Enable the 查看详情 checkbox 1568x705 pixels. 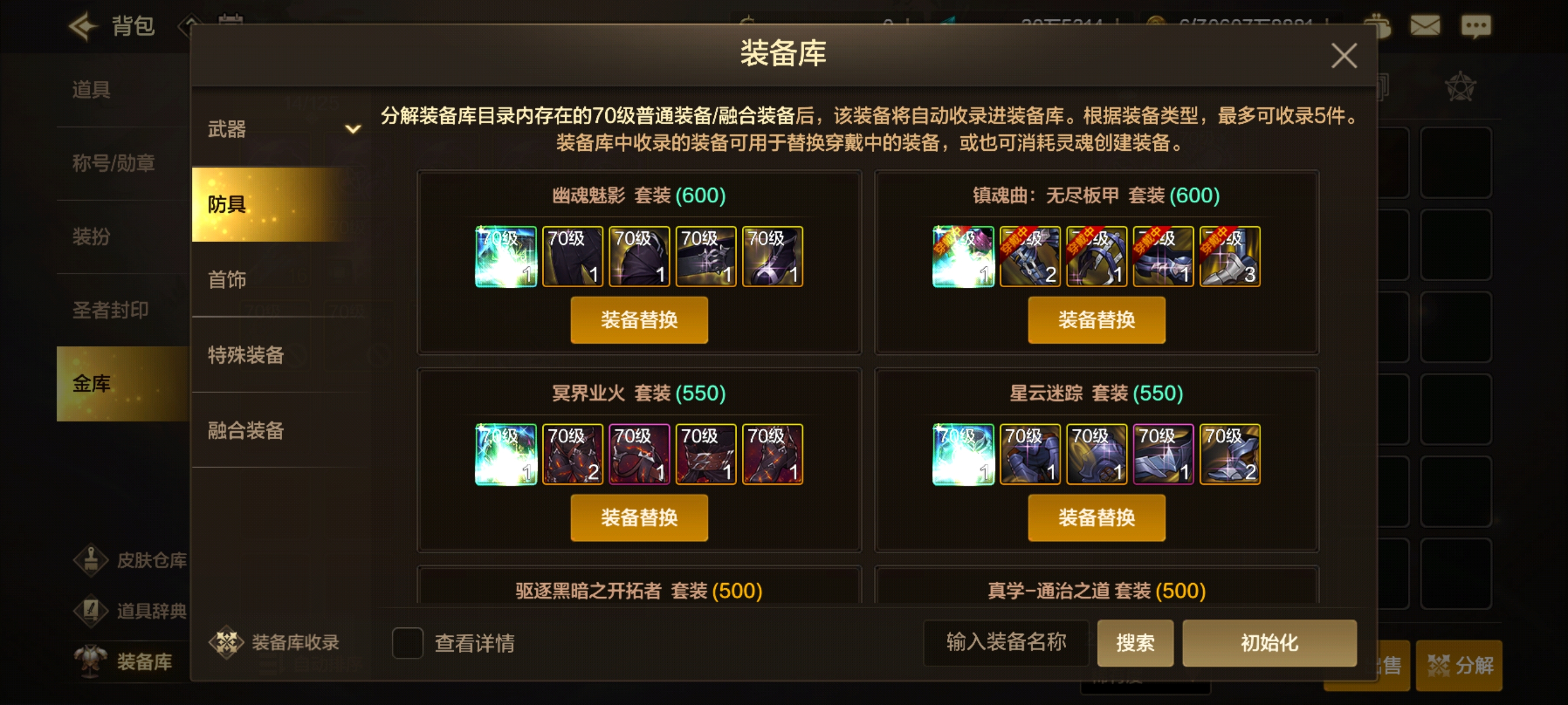(x=407, y=643)
